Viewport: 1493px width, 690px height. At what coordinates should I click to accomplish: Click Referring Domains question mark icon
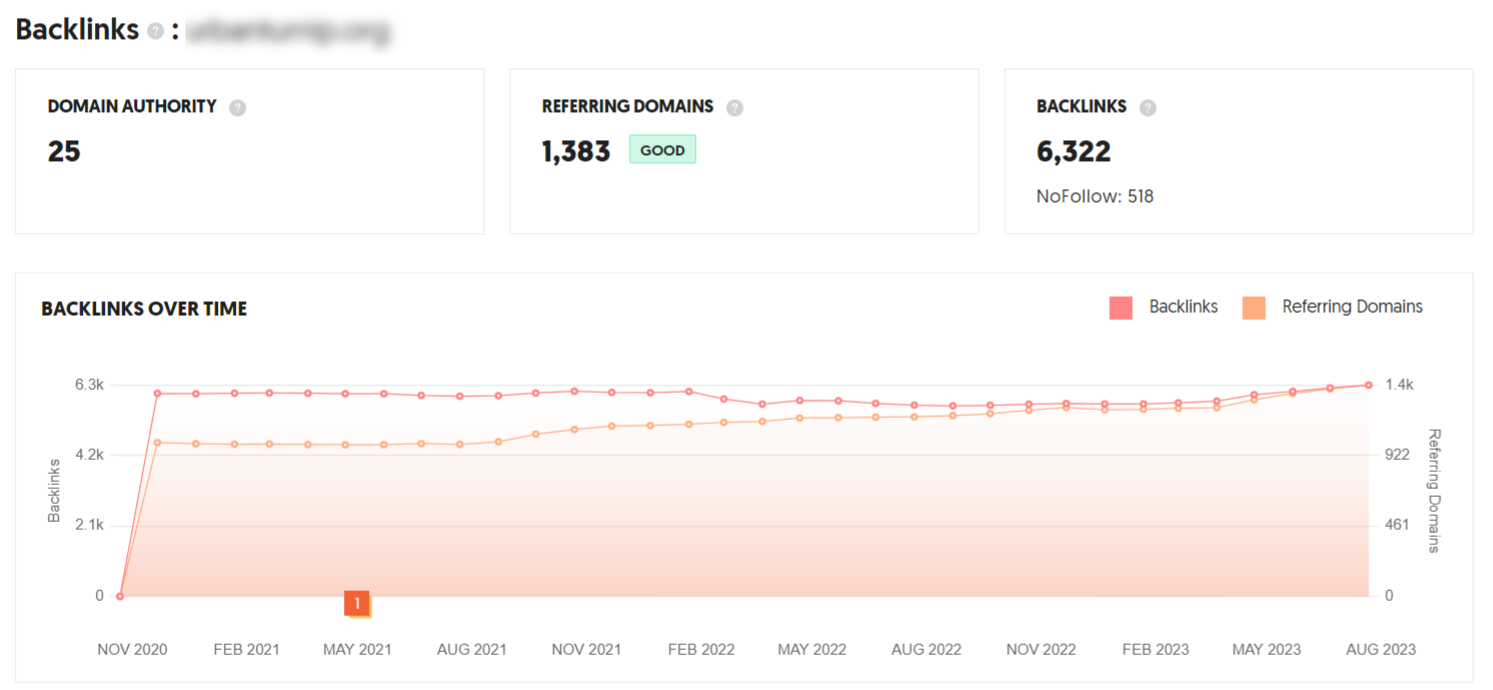pyautogui.click(x=735, y=108)
